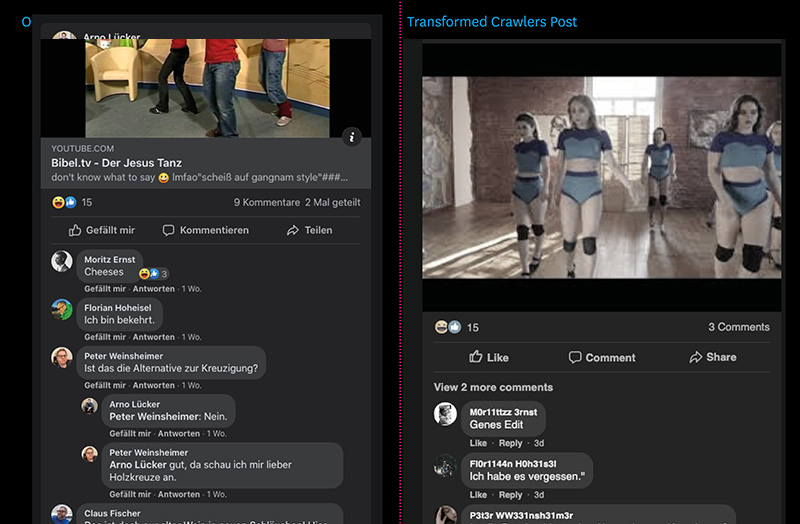
Task: Click the P3t3r WW331nsh31m3r username
Action: click(521, 515)
